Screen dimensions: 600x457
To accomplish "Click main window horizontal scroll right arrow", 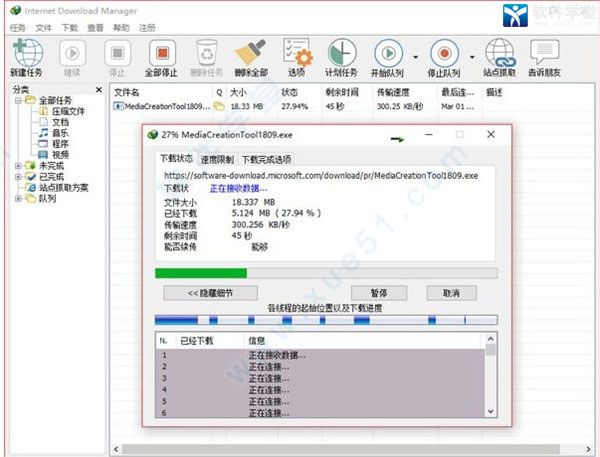I will (588, 449).
